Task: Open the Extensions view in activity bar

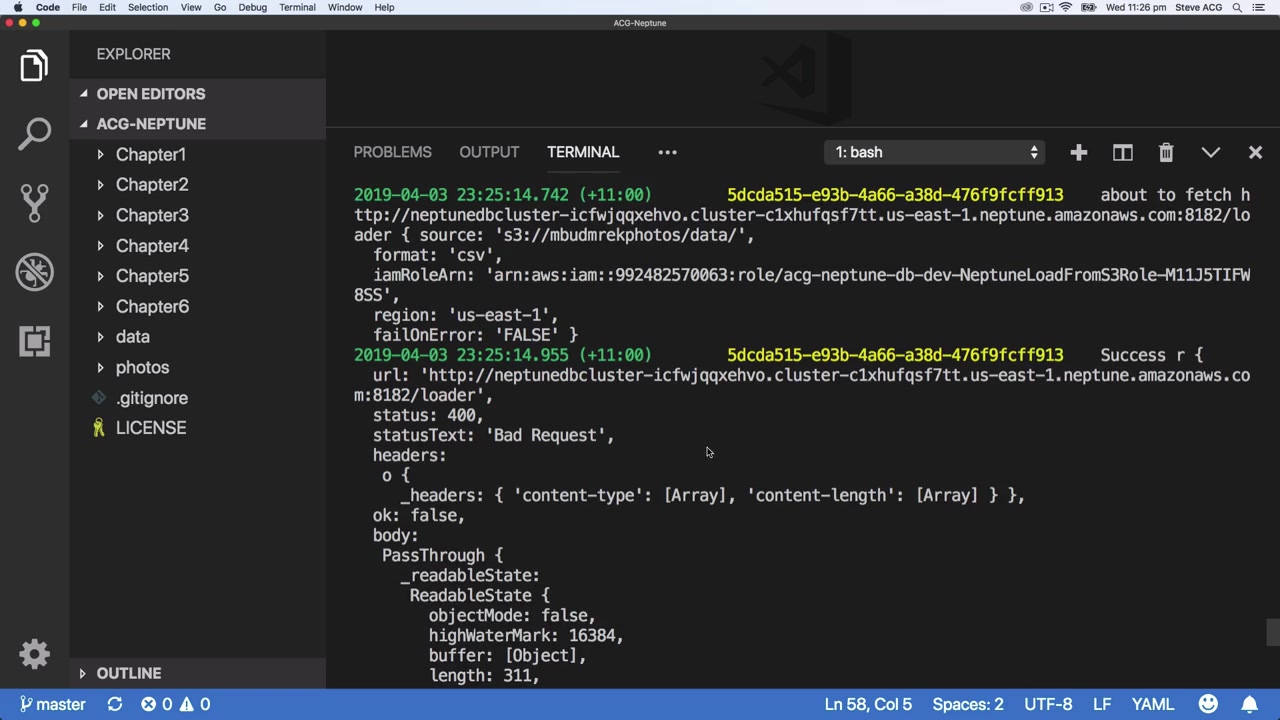Action: pyautogui.click(x=34, y=341)
